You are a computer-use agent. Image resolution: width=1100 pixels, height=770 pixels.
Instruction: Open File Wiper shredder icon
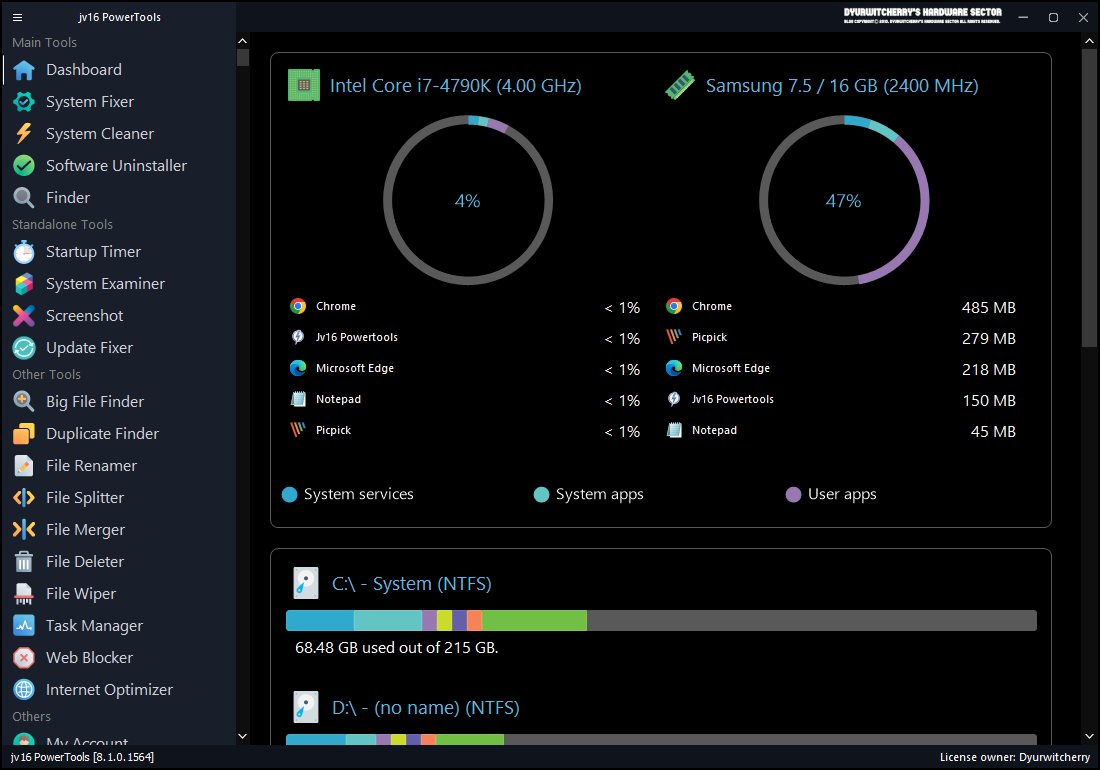24,594
